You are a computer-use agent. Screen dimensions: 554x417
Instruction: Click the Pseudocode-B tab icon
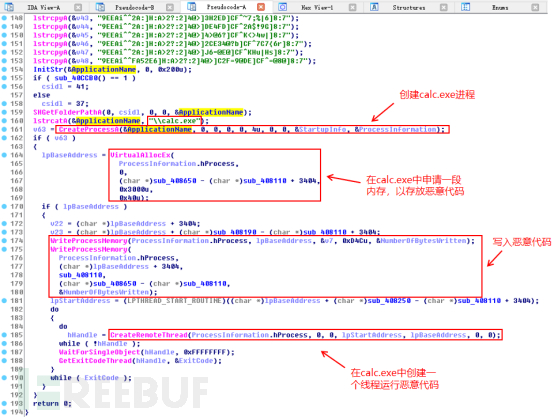[100, 7]
